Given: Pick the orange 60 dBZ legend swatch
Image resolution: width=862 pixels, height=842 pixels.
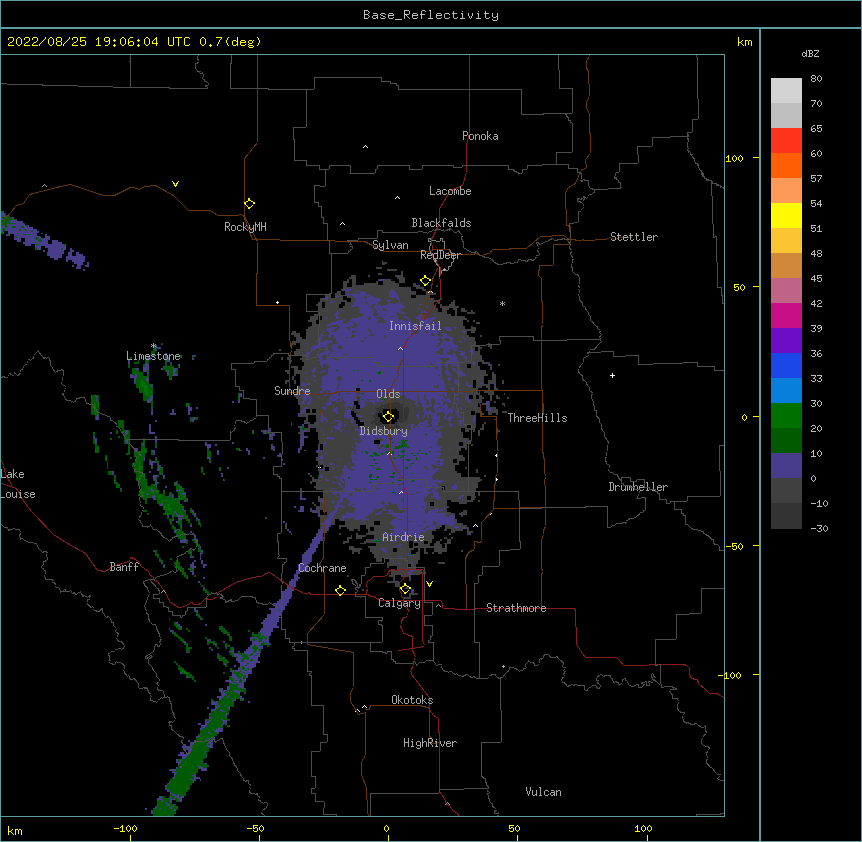Looking at the screenshot, I should [x=786, y=165].
